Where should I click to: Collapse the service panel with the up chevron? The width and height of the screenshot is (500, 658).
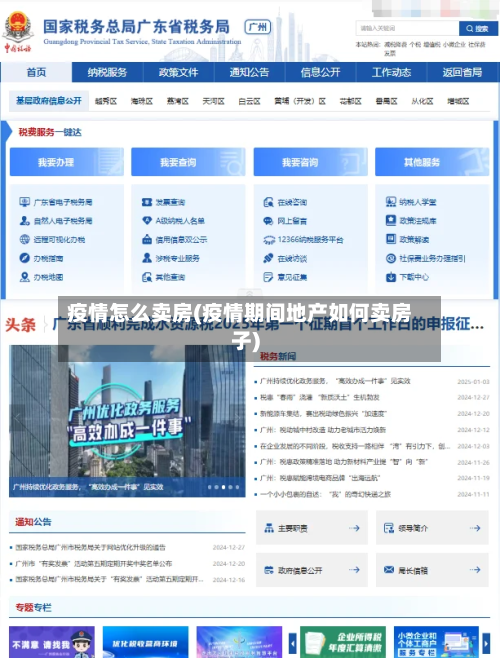(x=250, y=293)
